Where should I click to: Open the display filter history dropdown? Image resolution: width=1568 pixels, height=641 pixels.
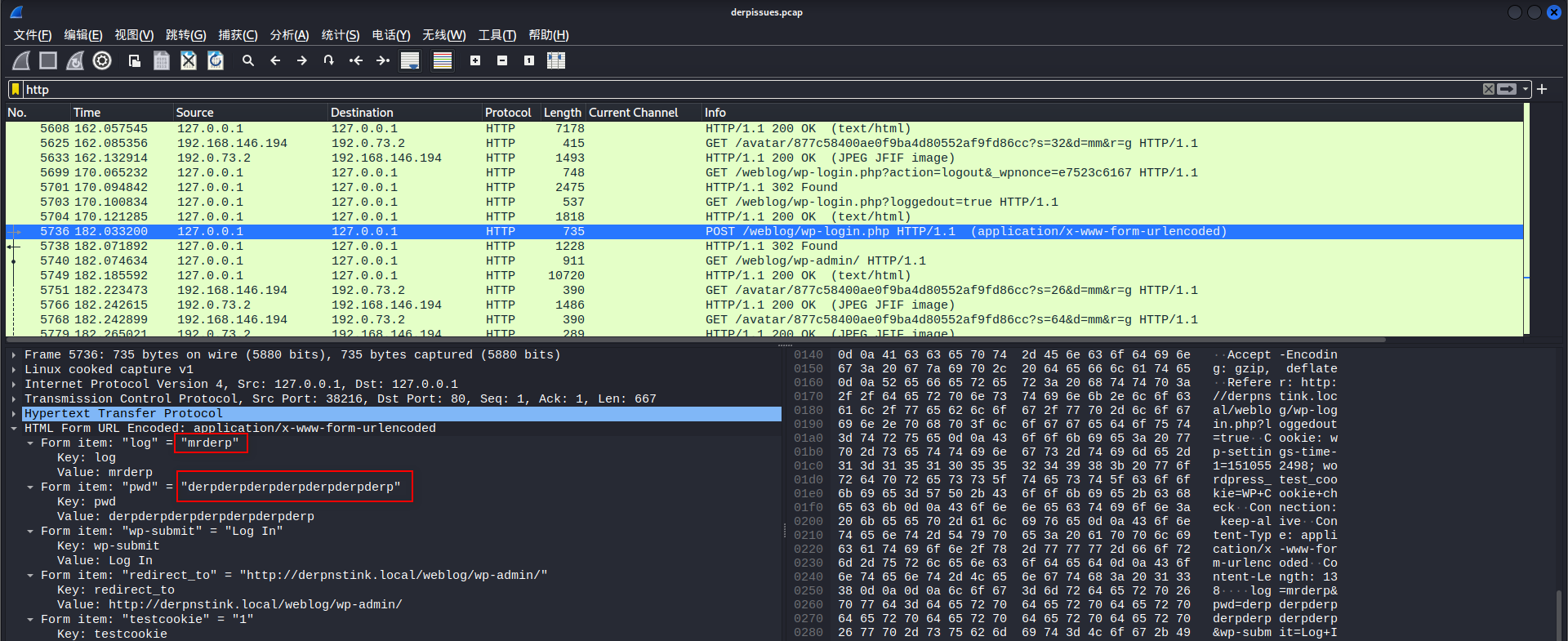point(1526,89)
